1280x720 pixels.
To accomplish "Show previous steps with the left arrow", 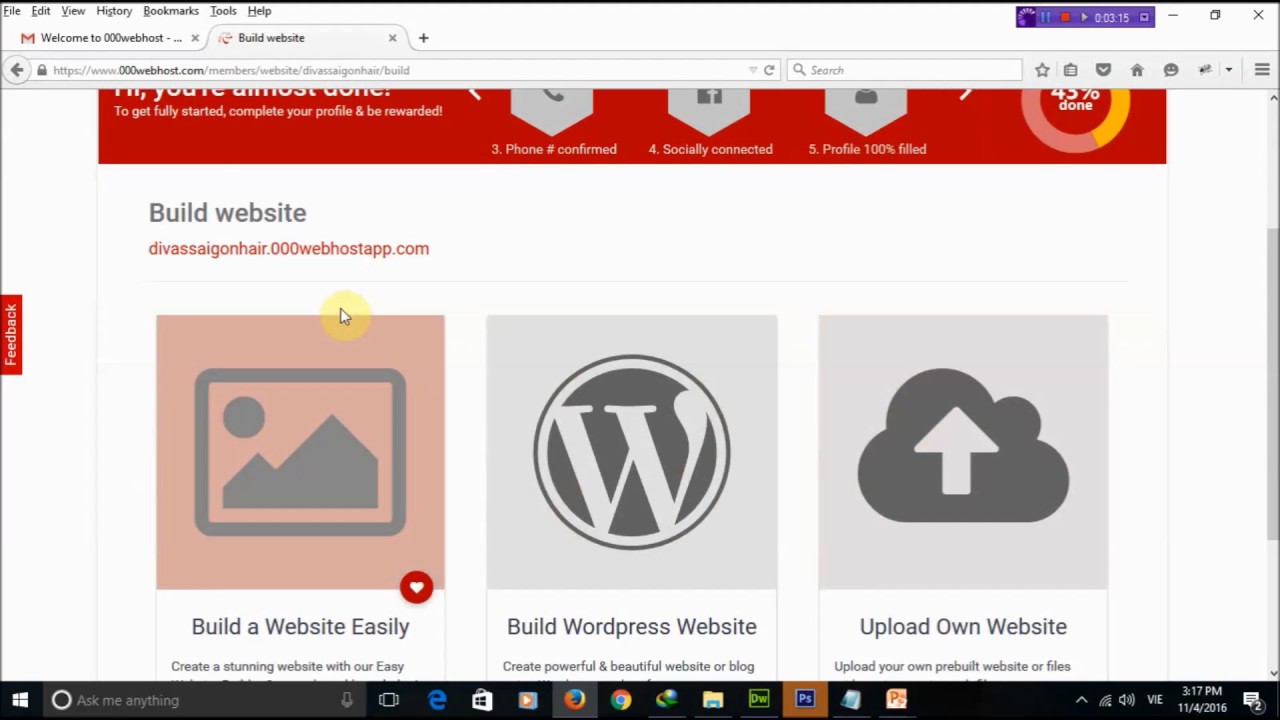I will point(475,93).
